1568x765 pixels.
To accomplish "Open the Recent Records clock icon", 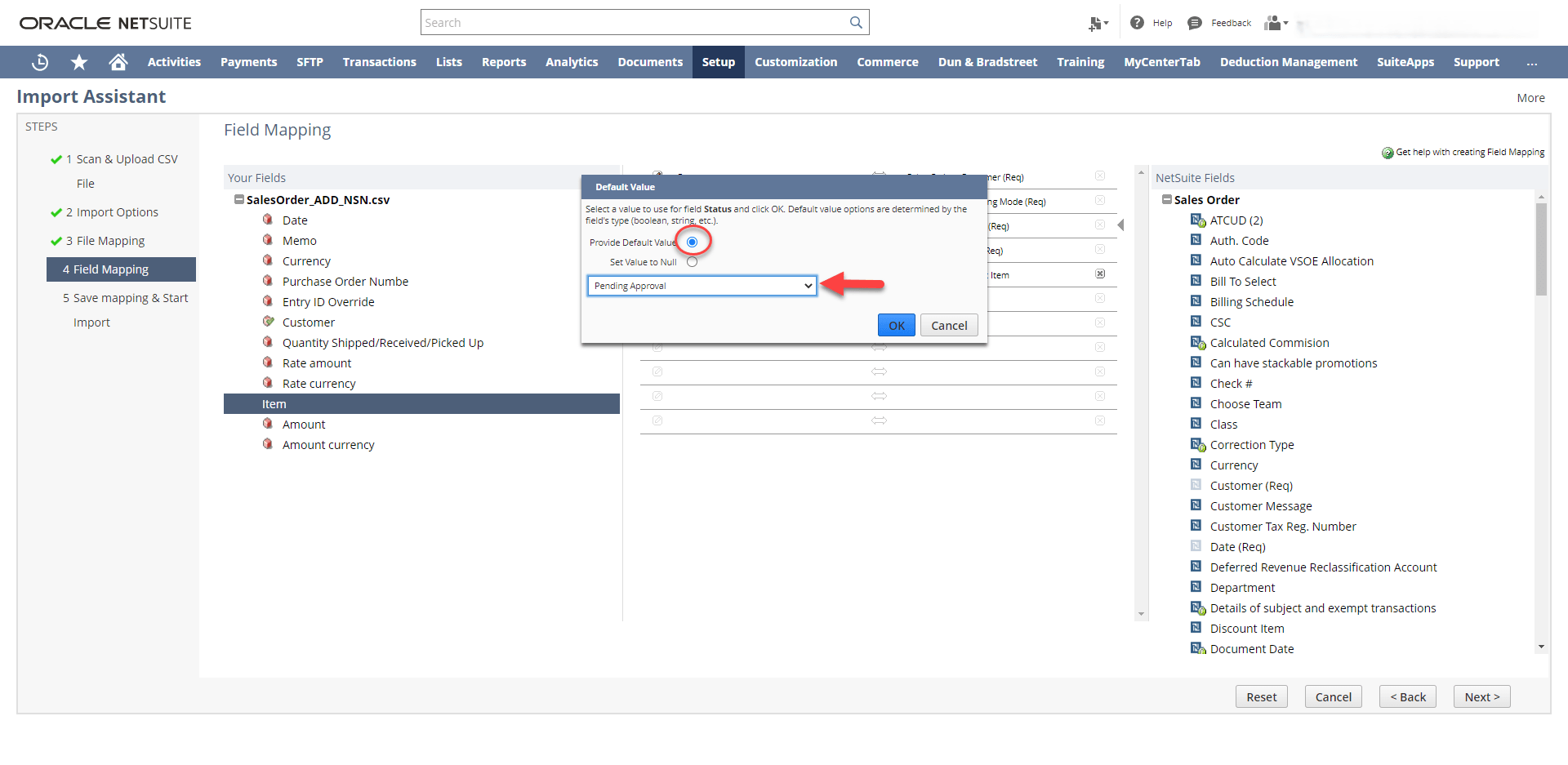I will coord(40,62).
